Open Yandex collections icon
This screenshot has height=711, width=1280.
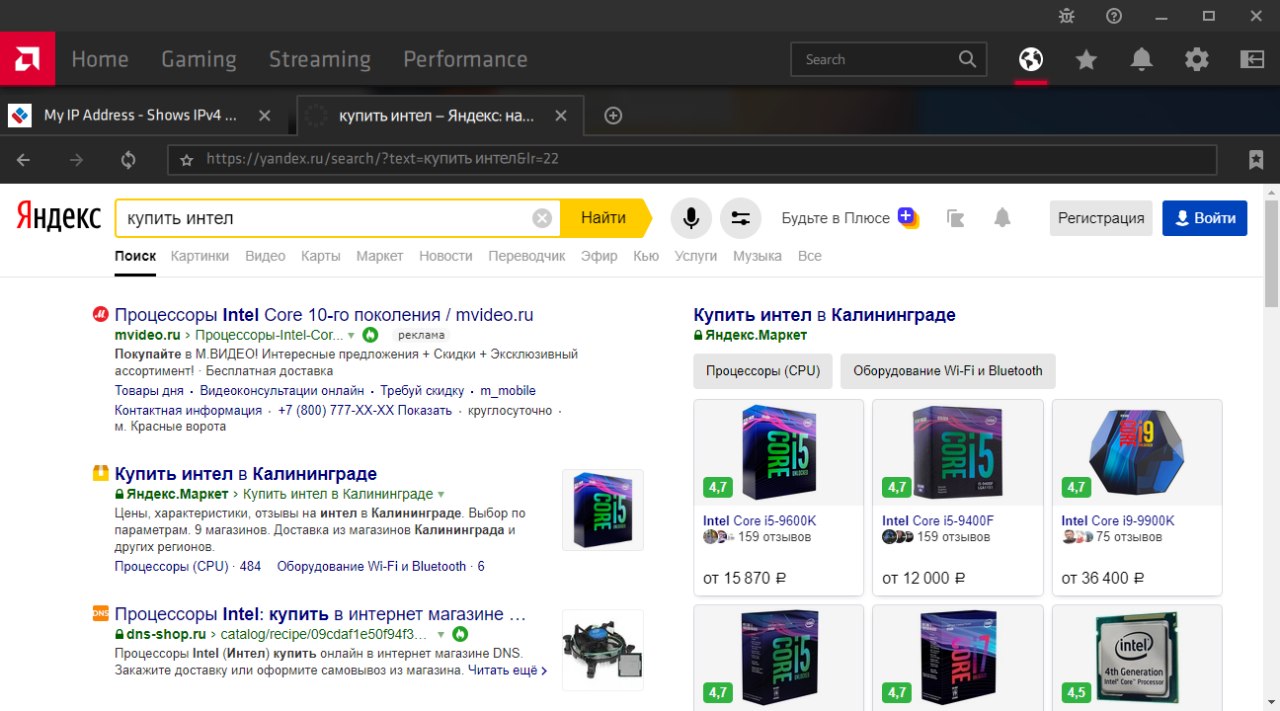click(x=955, y=218)
